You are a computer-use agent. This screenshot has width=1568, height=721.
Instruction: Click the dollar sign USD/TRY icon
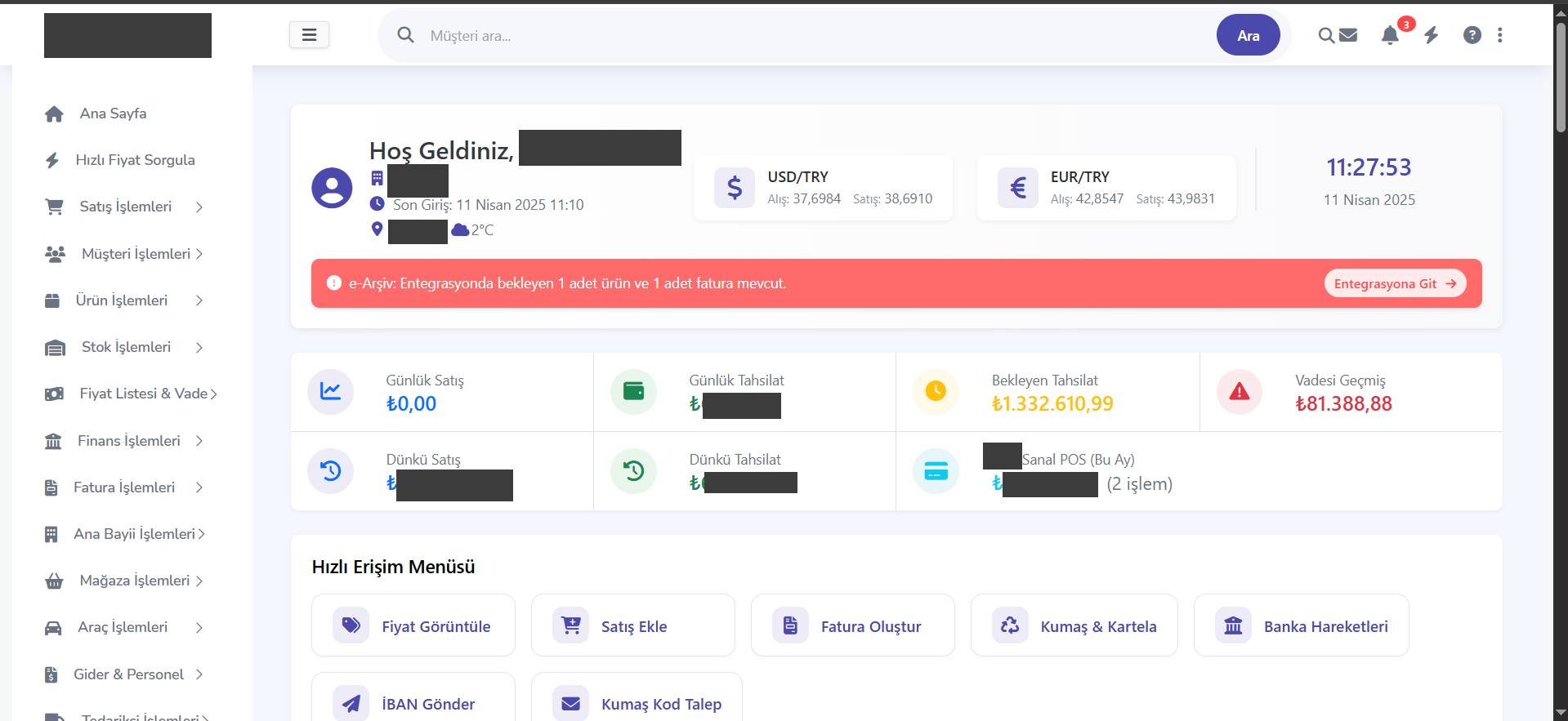click(x=735, y=188)
